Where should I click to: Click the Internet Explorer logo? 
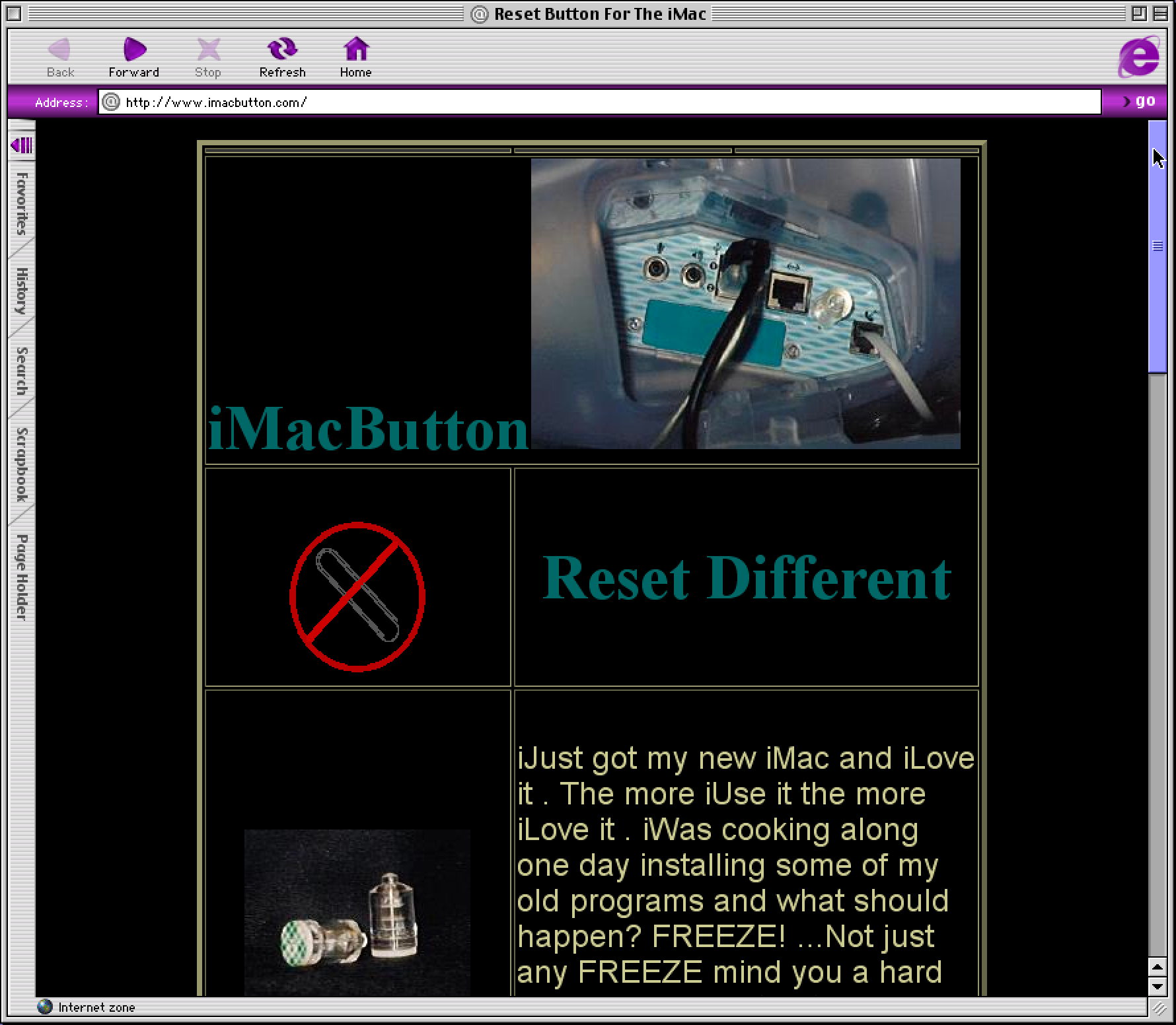pos(1138,57)
